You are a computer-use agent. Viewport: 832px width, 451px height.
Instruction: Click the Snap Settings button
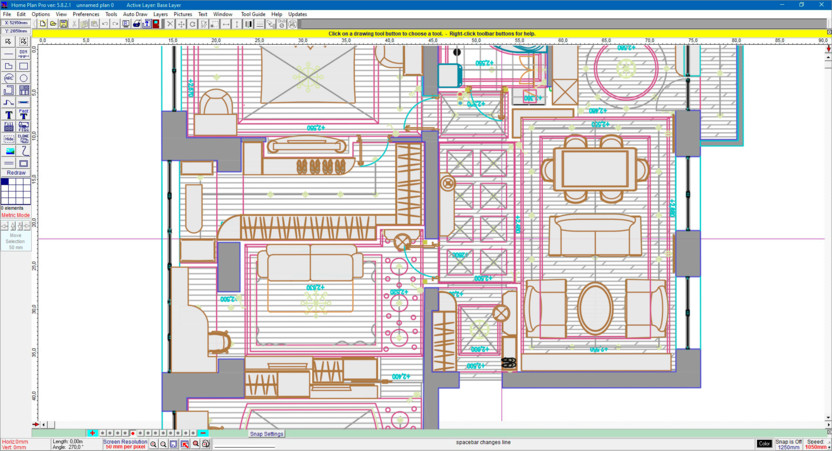(x=266, y=434)
